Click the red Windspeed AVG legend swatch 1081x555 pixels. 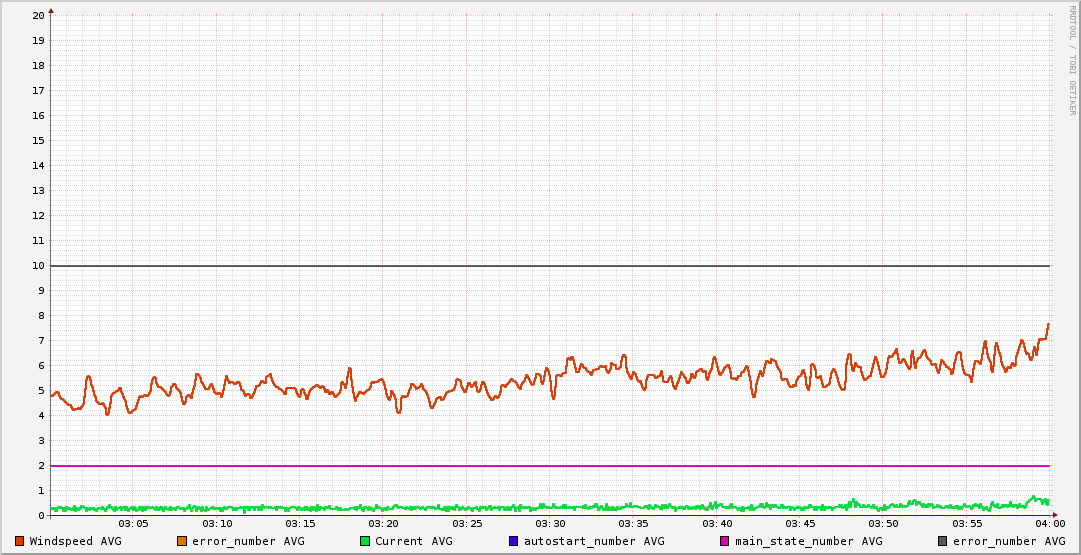pos(19,541)
